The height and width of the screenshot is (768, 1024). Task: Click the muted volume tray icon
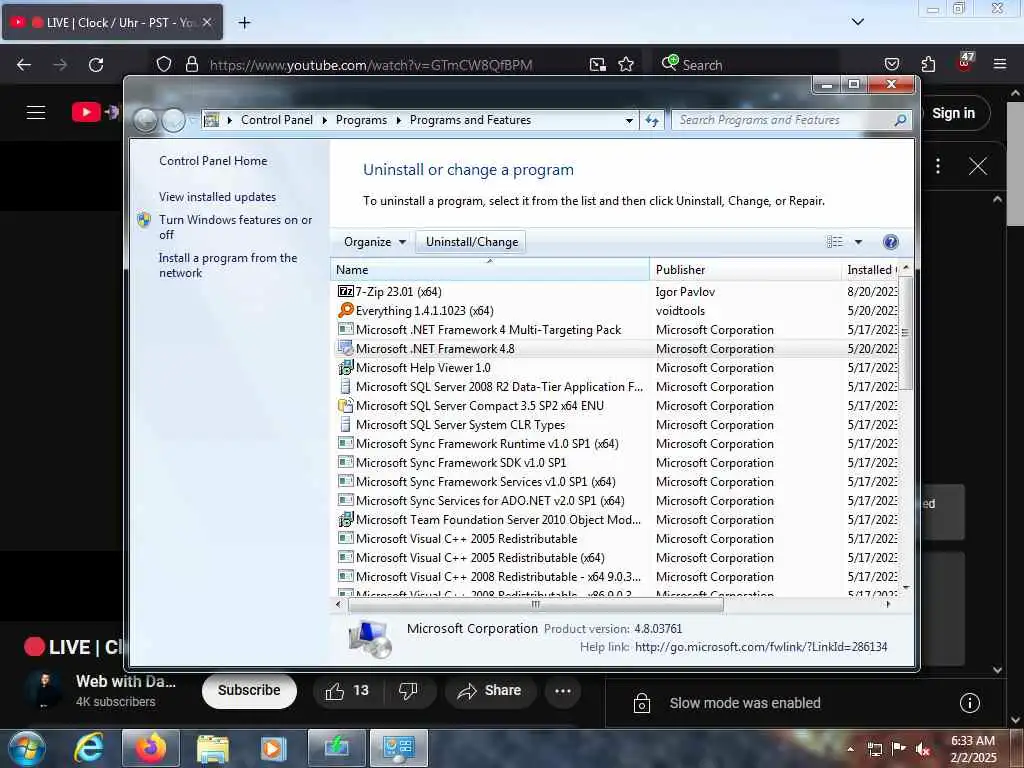[x=922, y=749]
